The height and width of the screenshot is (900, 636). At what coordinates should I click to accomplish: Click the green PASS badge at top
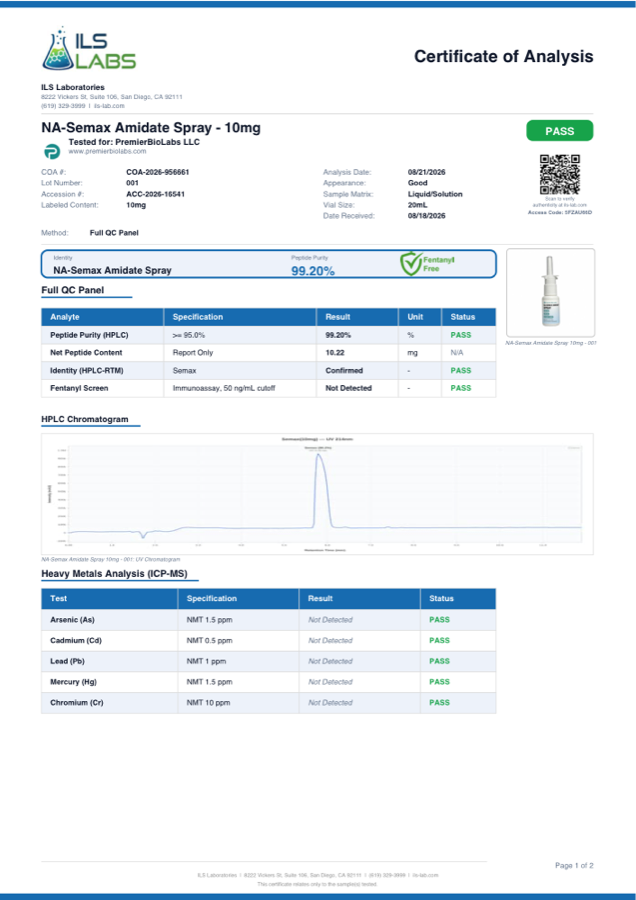(x=560, y=131)
